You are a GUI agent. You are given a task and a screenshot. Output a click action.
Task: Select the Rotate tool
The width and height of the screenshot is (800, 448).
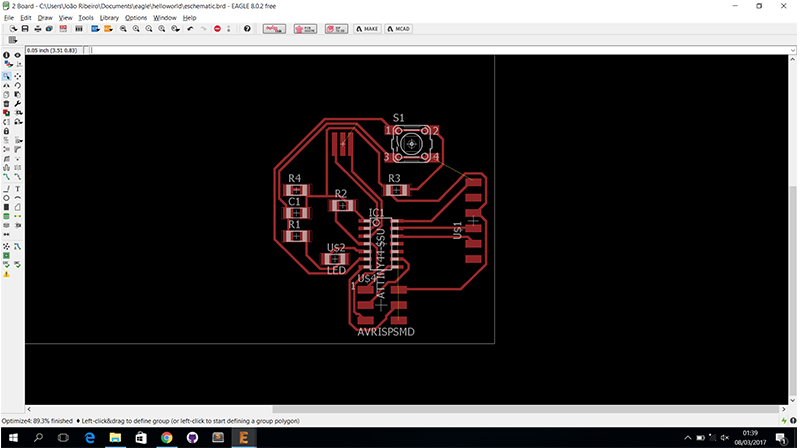18,85
